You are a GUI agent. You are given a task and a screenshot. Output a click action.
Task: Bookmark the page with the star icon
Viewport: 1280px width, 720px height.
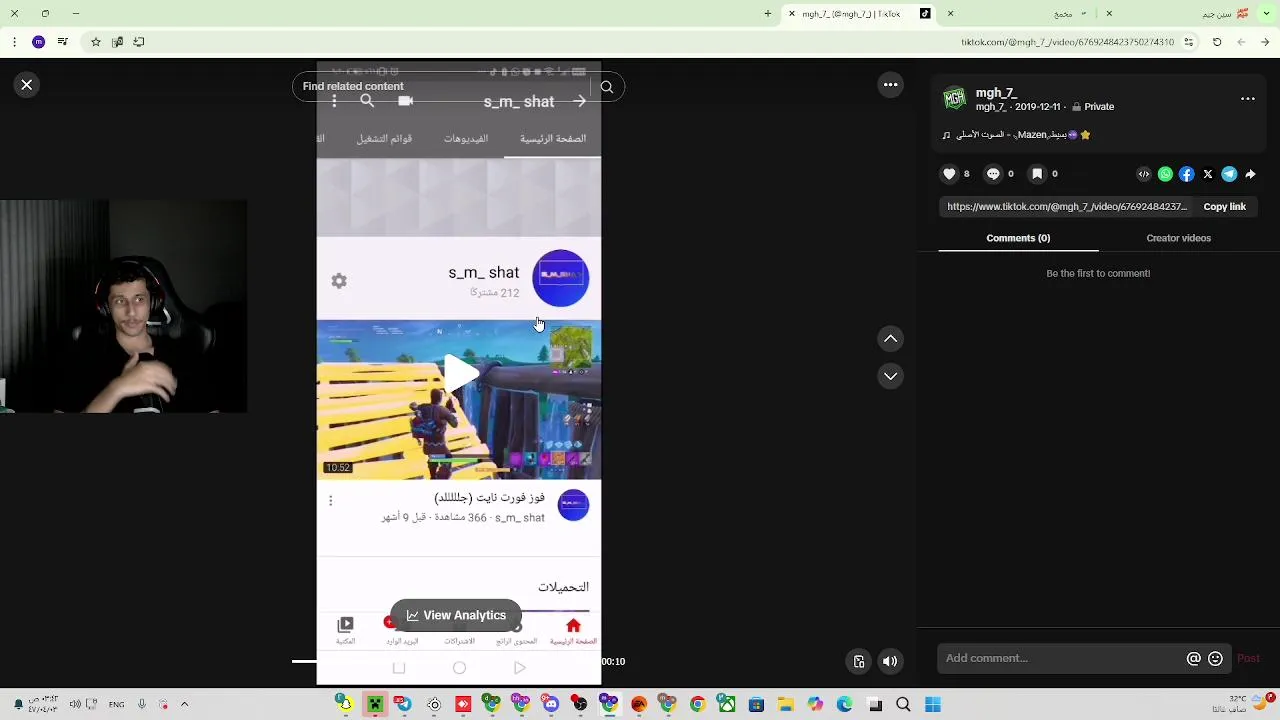(x=96, y=42)
